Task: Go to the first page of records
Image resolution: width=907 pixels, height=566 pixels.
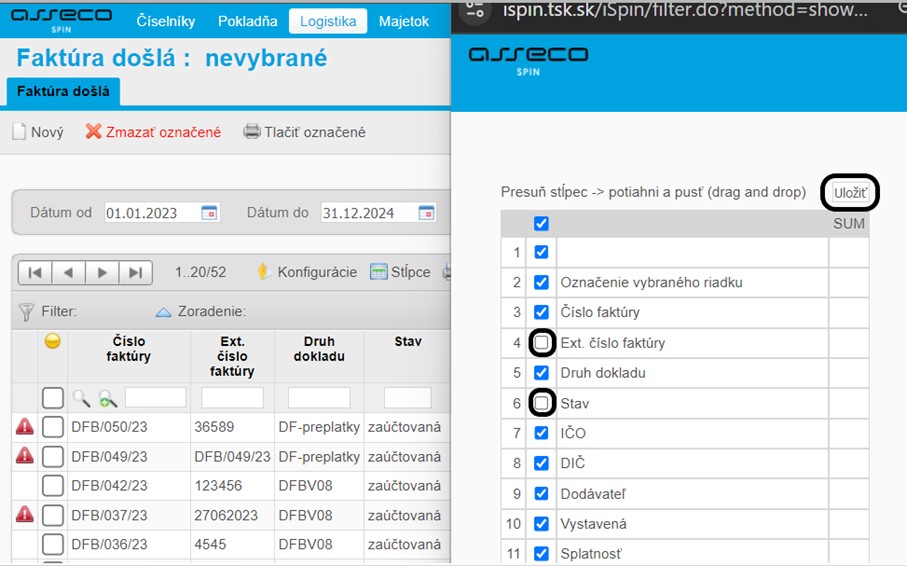Action: click(x=35, y=272)
